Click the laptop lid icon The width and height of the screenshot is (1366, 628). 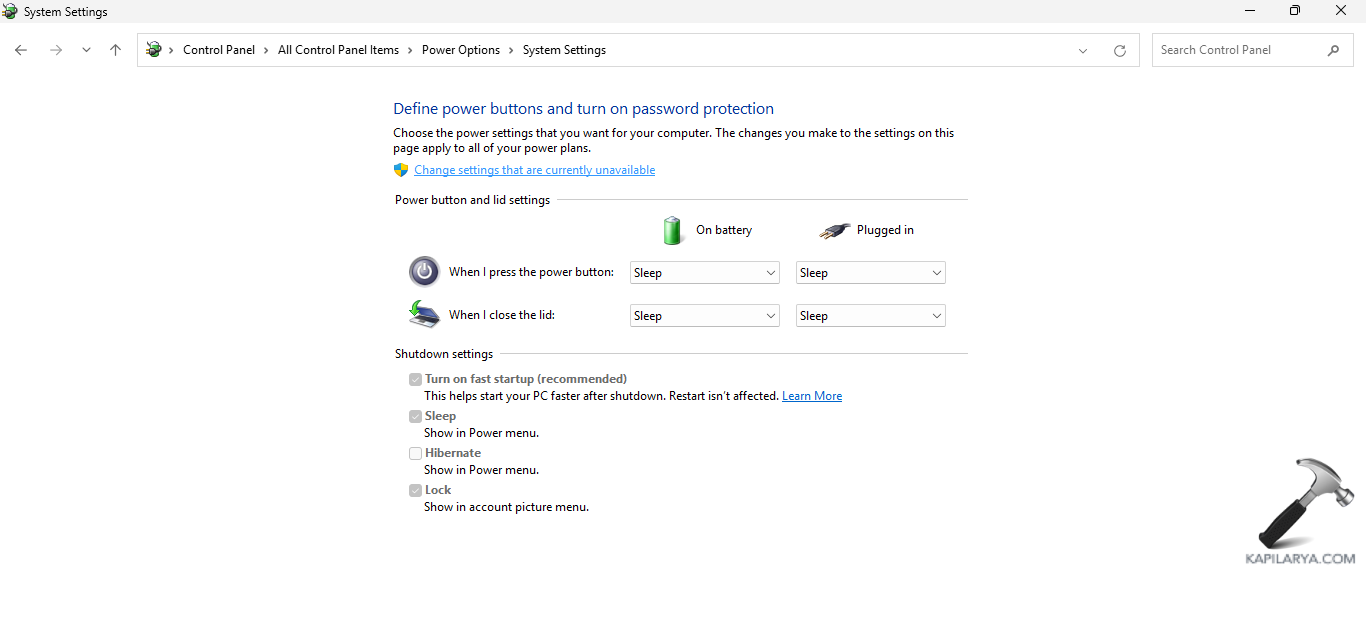click(x=424, y=313)
